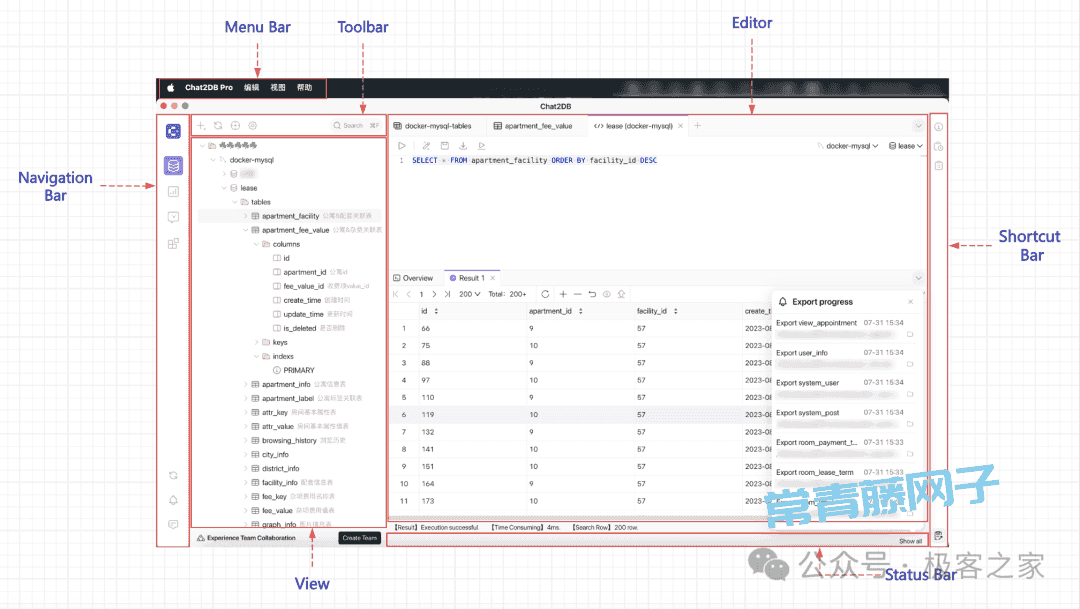Add a row with the result plus icon
The image size is (1080, 609).
[x=563, y=294]
